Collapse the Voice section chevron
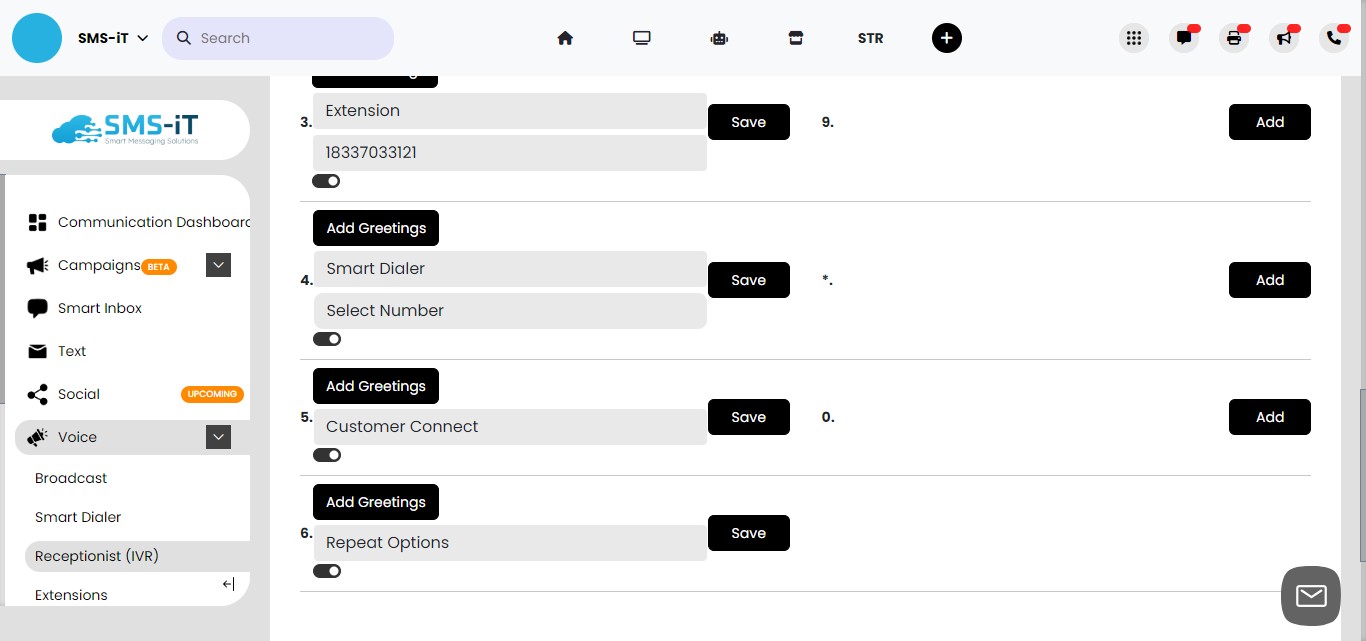The image size is (1366, 641). tap(218, 437)
